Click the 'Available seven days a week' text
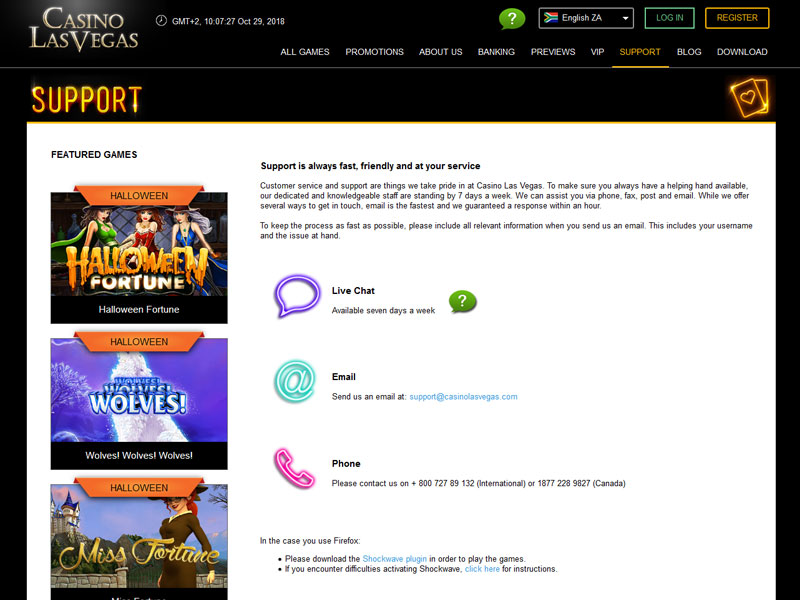Image resolution: width=800 pixels, height=600 pixels. [x=383, y=311]
